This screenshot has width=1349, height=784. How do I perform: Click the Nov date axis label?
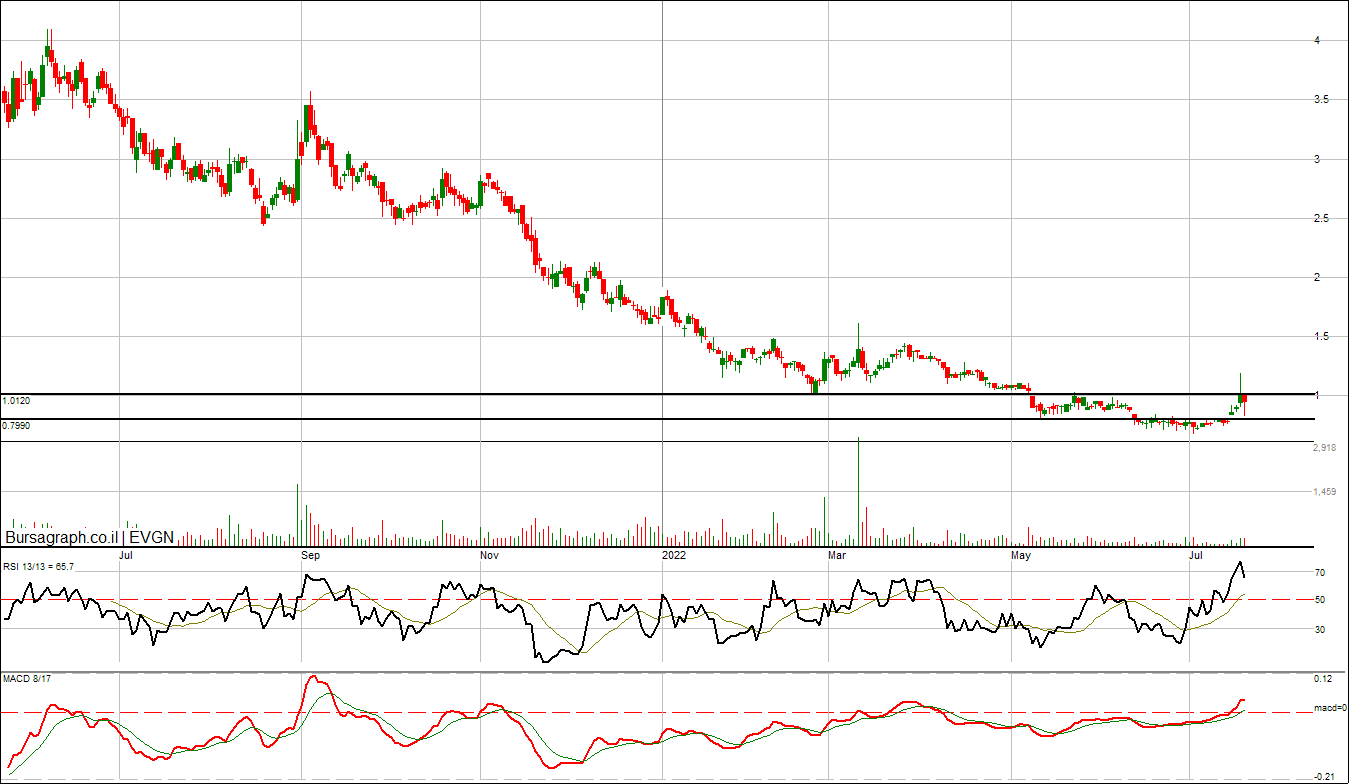[489, 554]
